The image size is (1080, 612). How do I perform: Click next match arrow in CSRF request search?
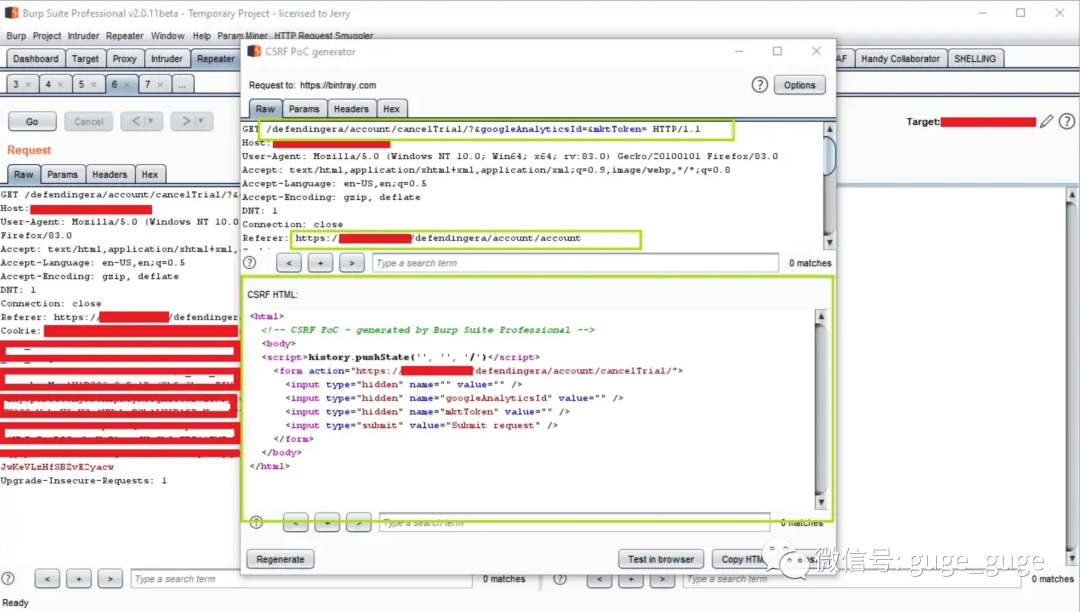pos(351,263)
